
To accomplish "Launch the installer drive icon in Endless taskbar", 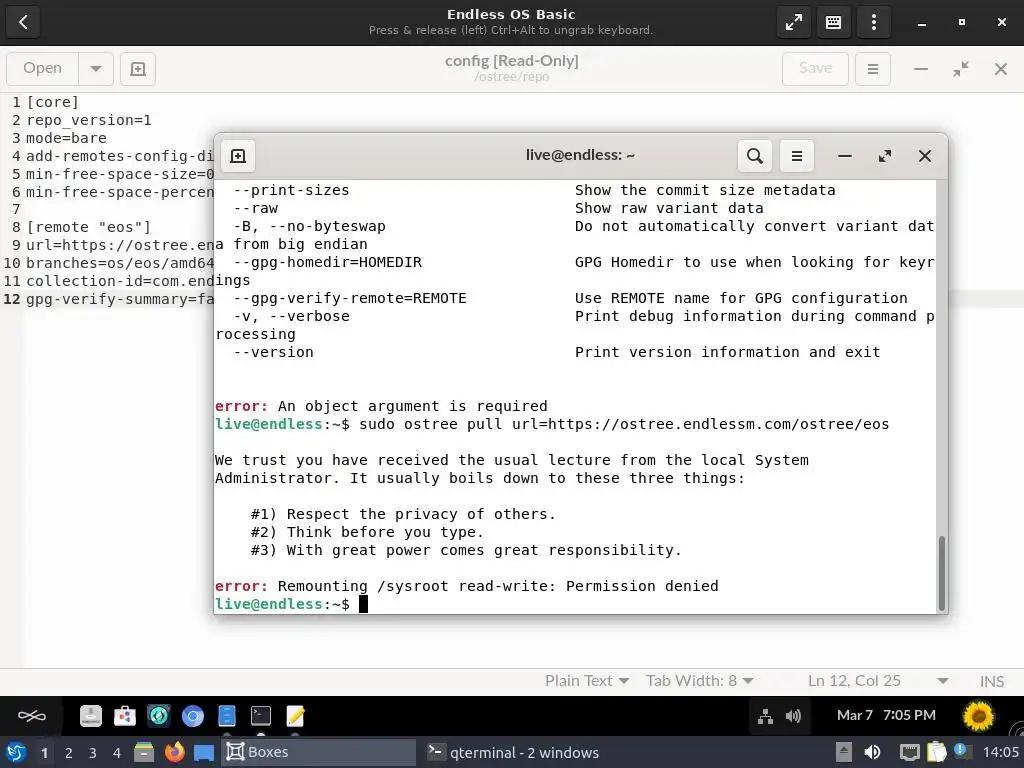I will pyautogui.click(x=91, y=716).
